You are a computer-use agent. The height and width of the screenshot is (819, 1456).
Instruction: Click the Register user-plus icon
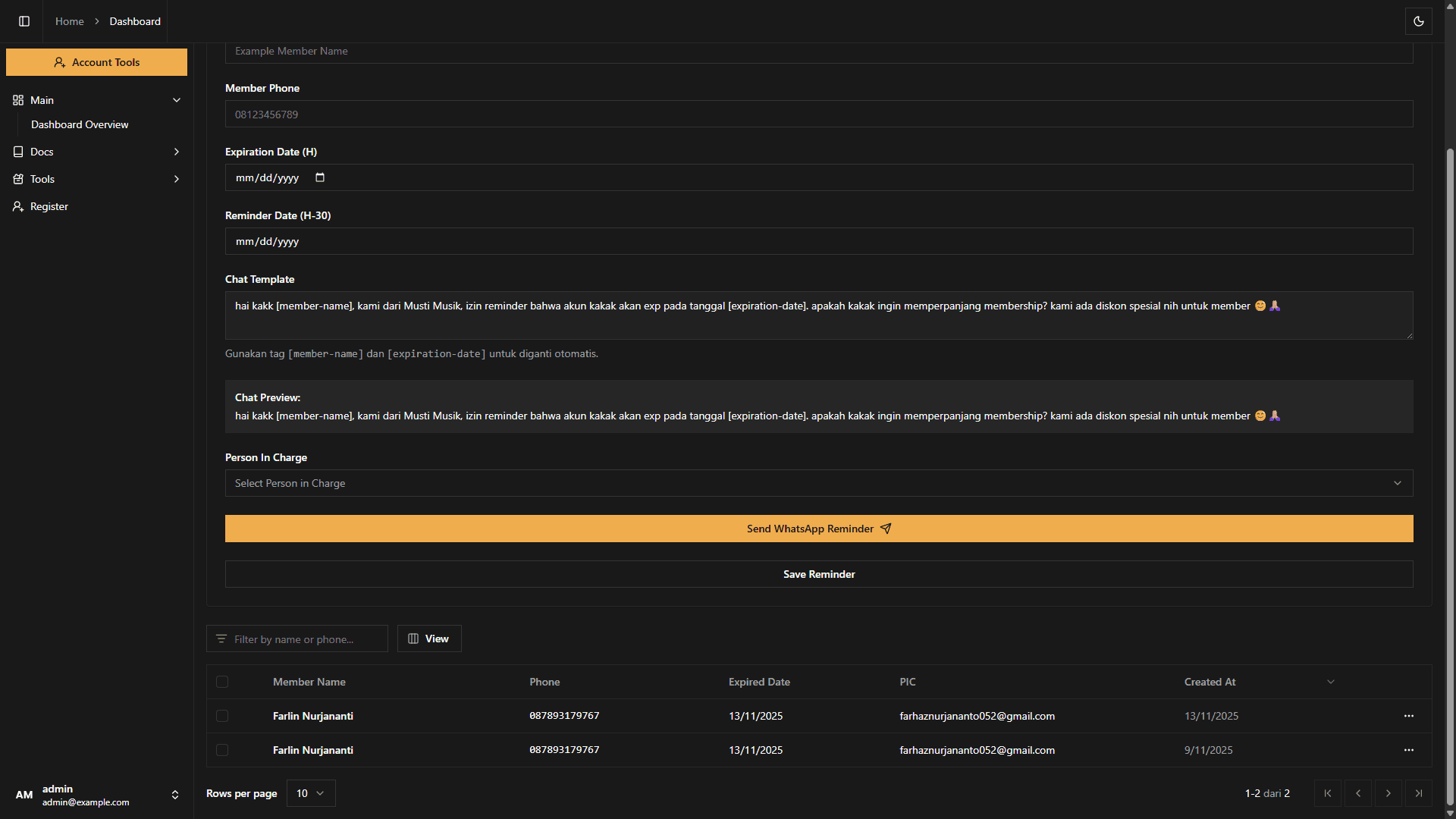pos(18,206)
